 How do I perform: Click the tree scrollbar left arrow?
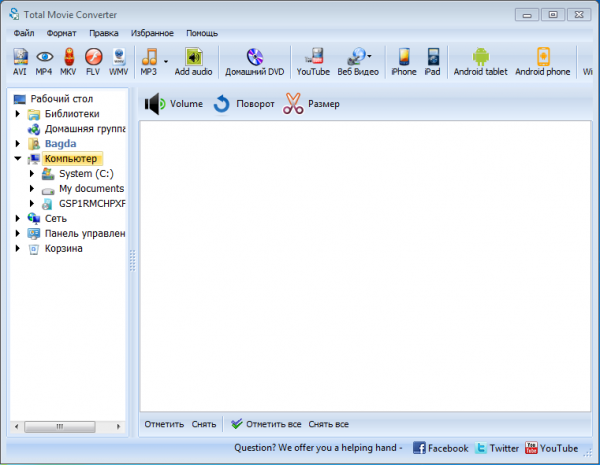(16, 426)
